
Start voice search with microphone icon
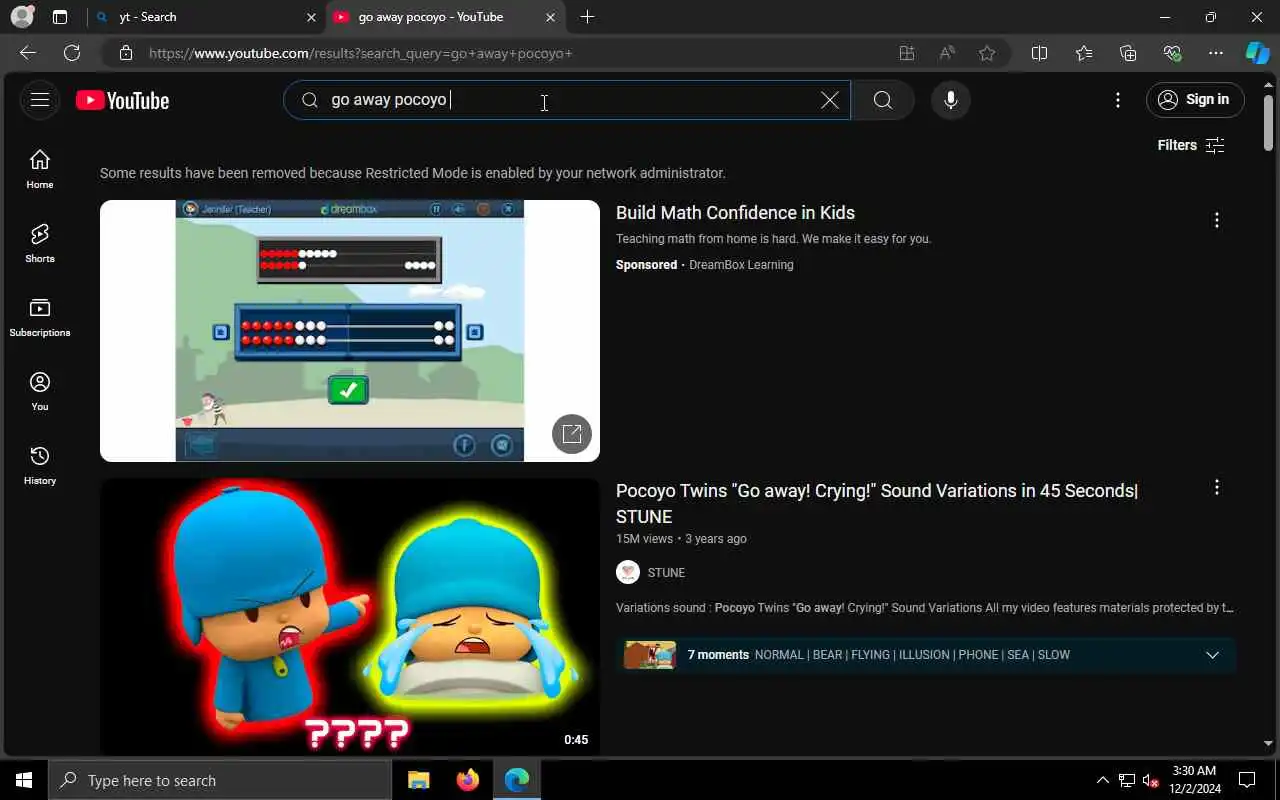pyautogui.click(x=951, y=100)
